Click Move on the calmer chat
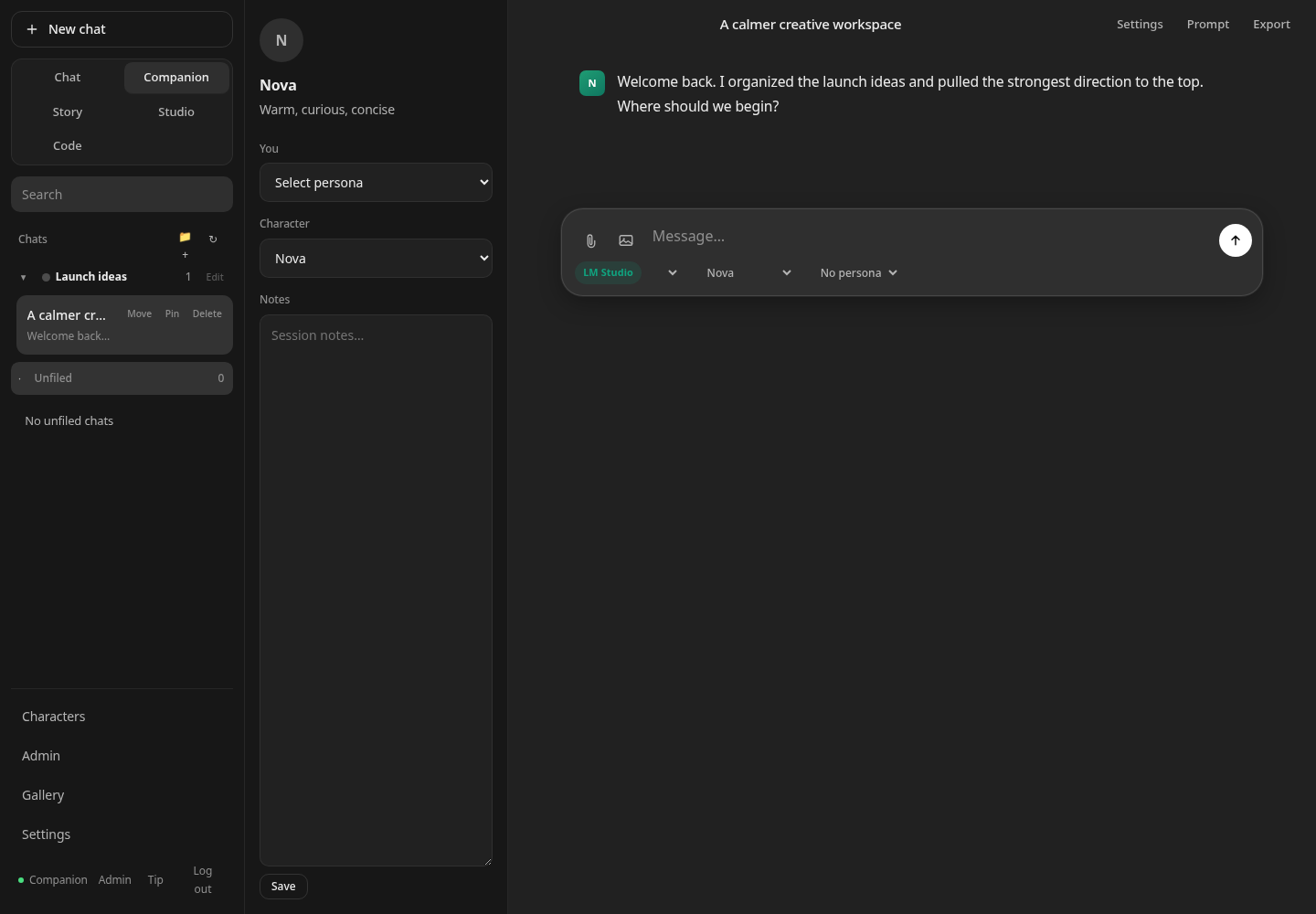This screenshot has width=1316, height=914. coord(140,314)
